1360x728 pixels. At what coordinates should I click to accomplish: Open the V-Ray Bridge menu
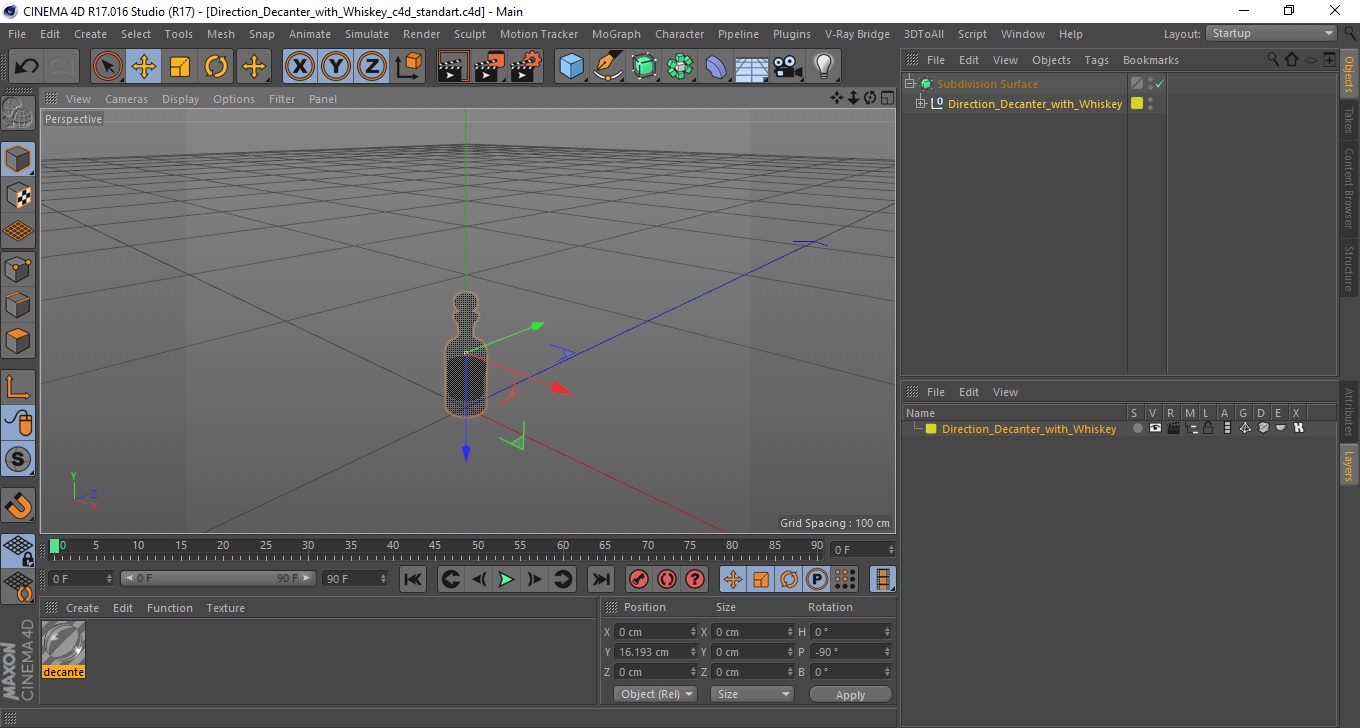click(x=857, y=34)
